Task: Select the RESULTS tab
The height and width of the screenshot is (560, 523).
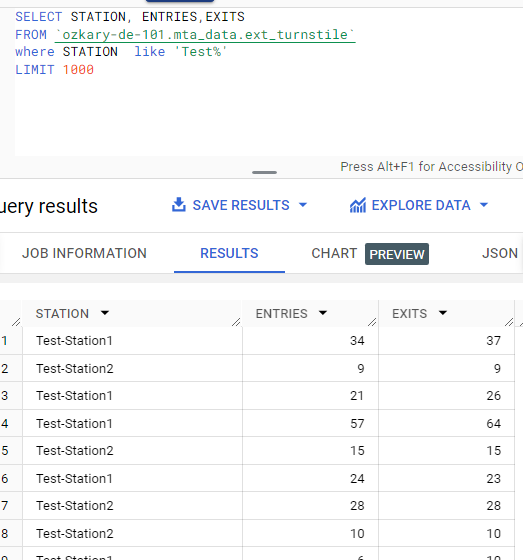Action: [x=229, y=253]
